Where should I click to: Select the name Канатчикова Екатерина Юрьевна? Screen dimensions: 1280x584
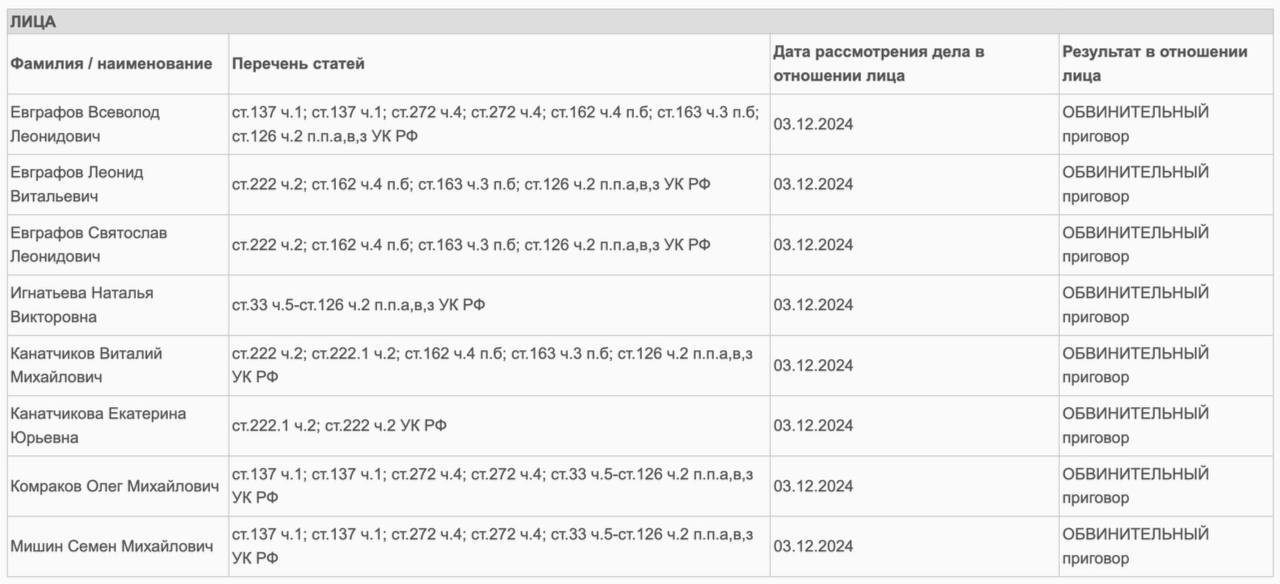pyautogui.click(x=98, y=426)
